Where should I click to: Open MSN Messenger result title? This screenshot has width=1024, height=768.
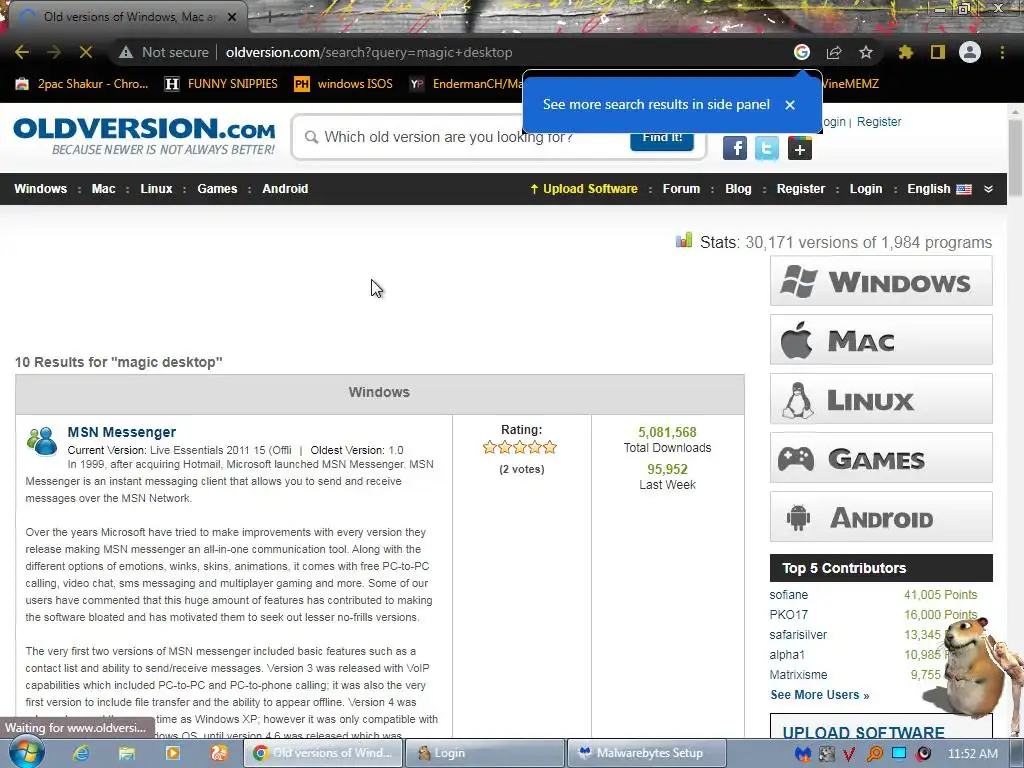(121, 432)
